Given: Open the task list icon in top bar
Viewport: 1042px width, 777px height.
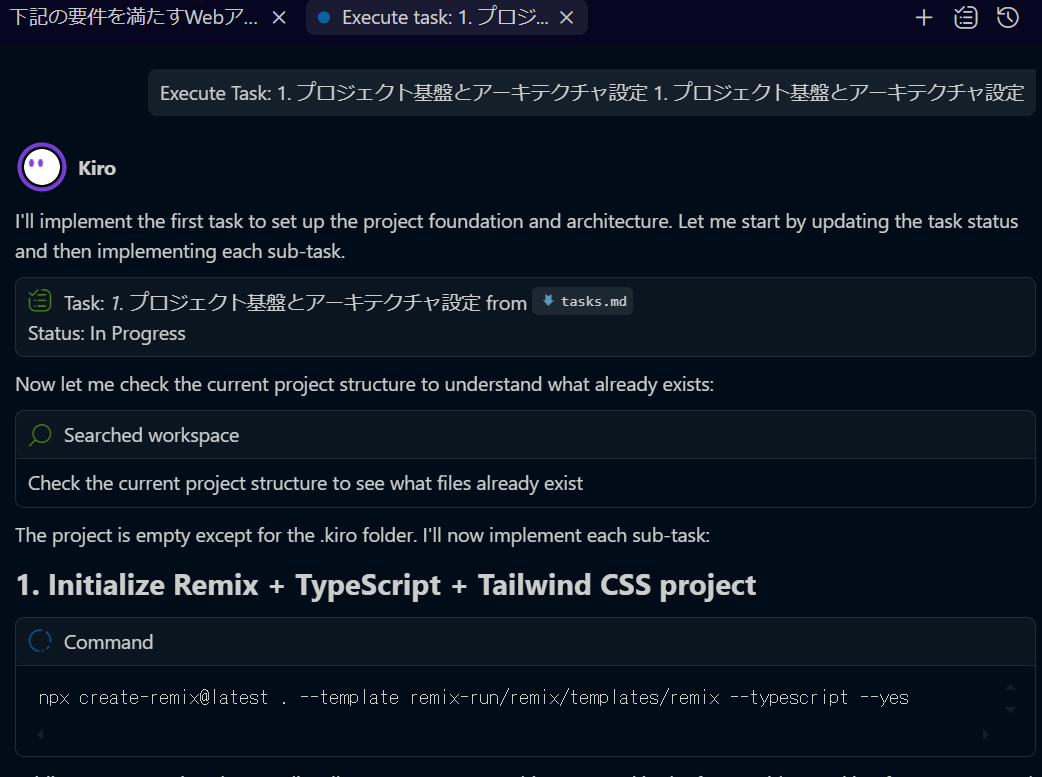Looking at the screenshot, I should click(x=966, y=18).
